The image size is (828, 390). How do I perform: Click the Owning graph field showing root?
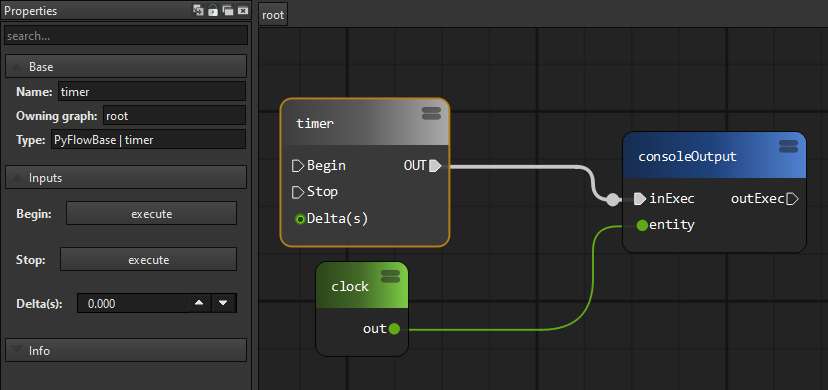(174, 116)
